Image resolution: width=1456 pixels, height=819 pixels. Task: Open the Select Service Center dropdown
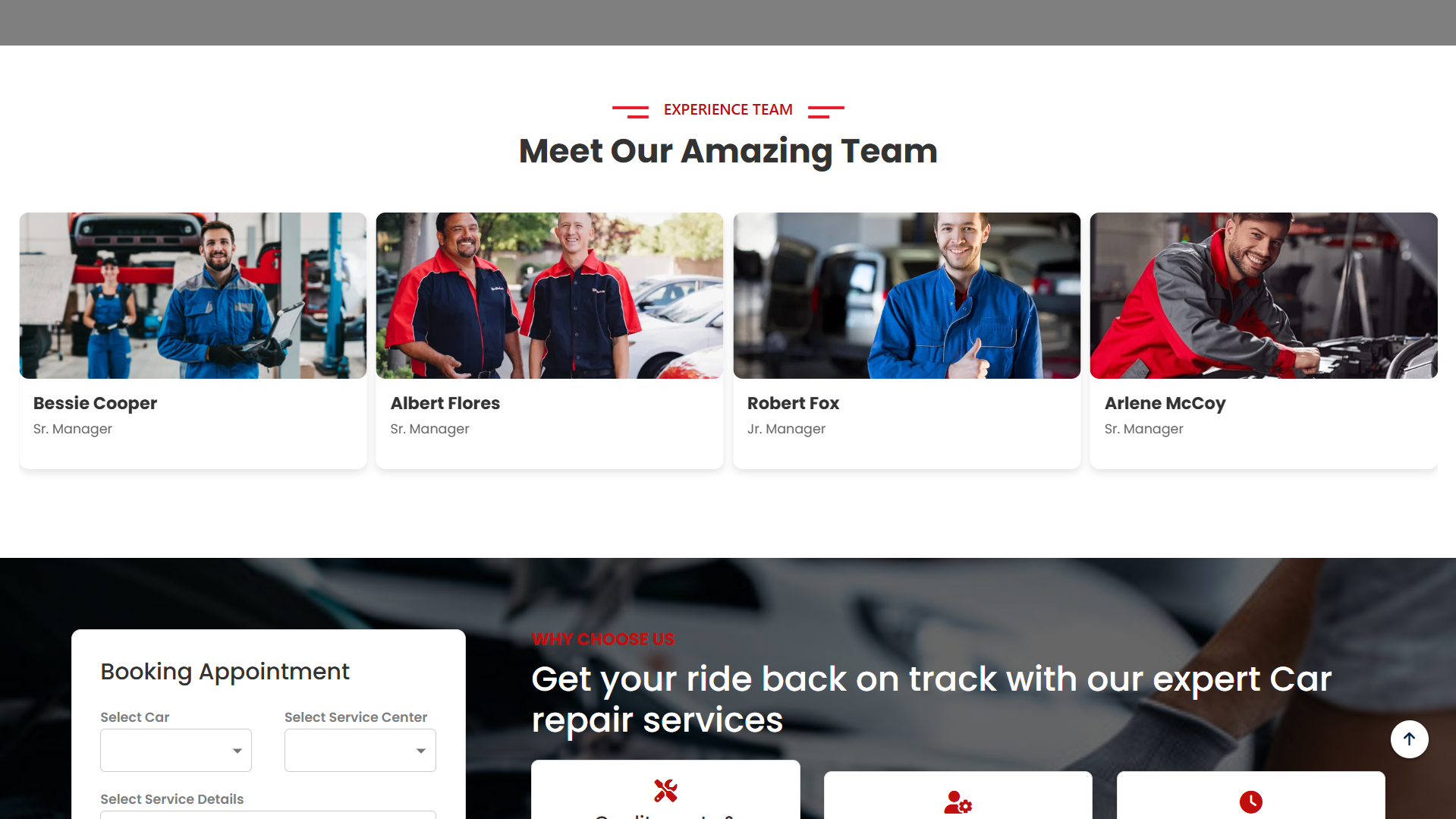click(360, 750)
